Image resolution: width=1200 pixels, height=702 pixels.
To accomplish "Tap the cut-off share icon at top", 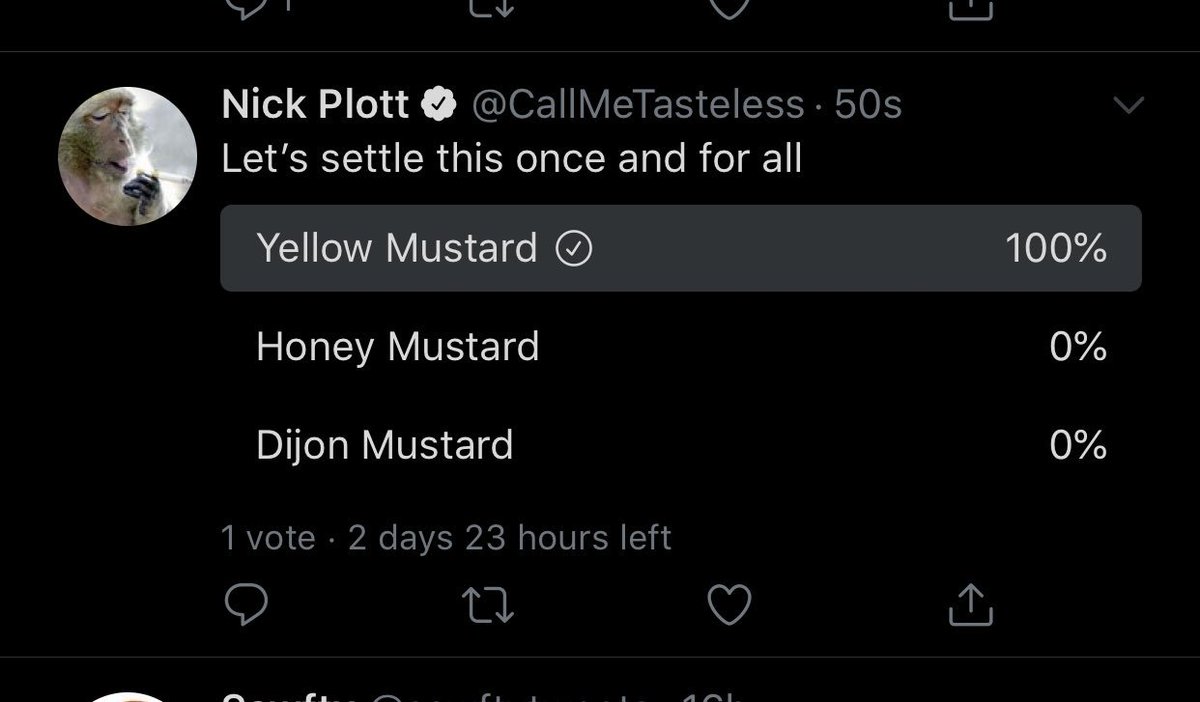I will (x=970, y=8).
